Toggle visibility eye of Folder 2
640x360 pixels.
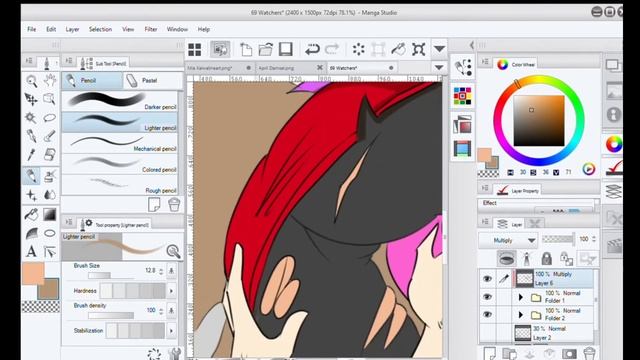tap(487, 314)
